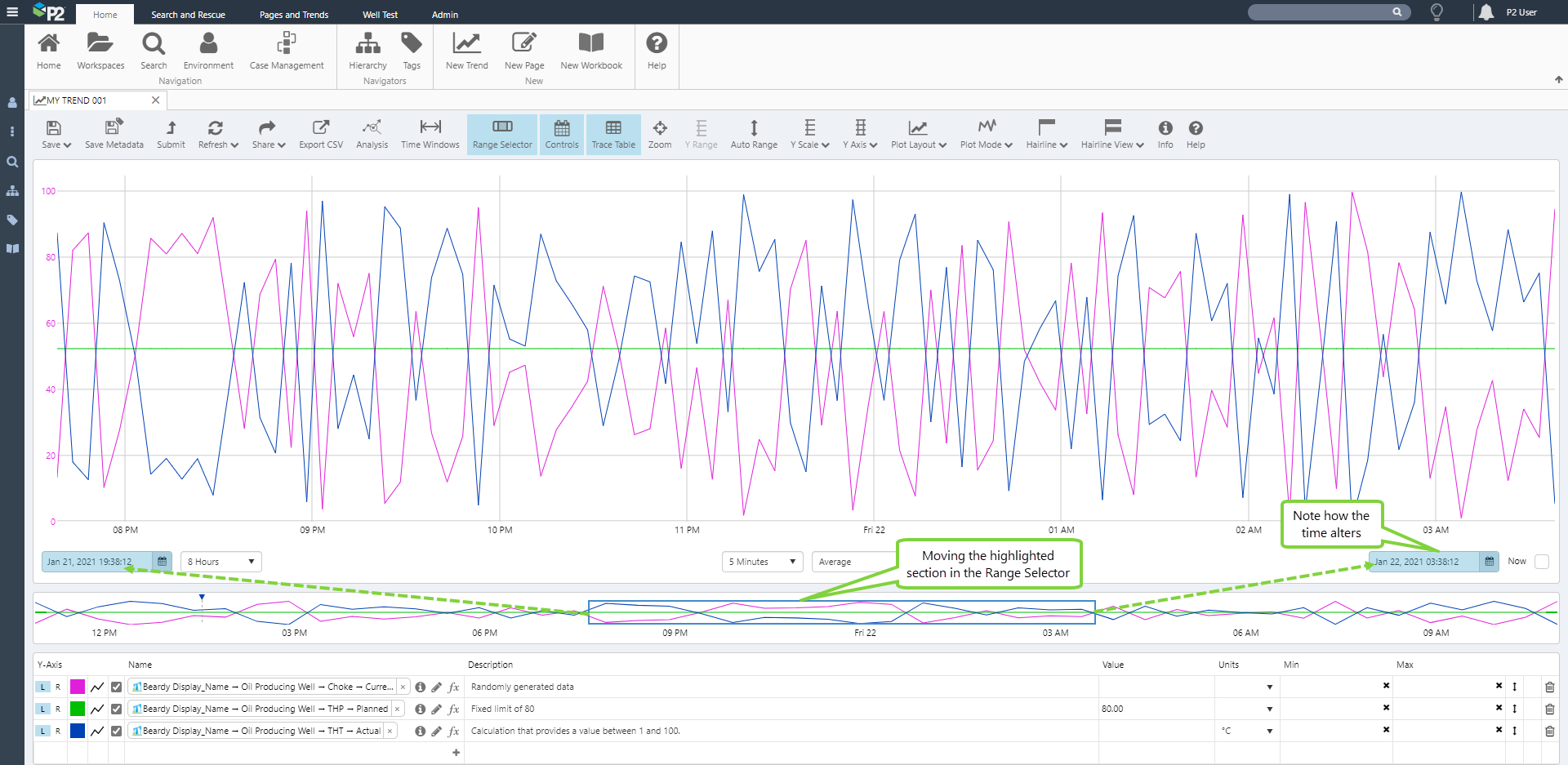Click the Tags navigator icon
The width and height of the screenshot is (1568, 765).
click(412, 51)
